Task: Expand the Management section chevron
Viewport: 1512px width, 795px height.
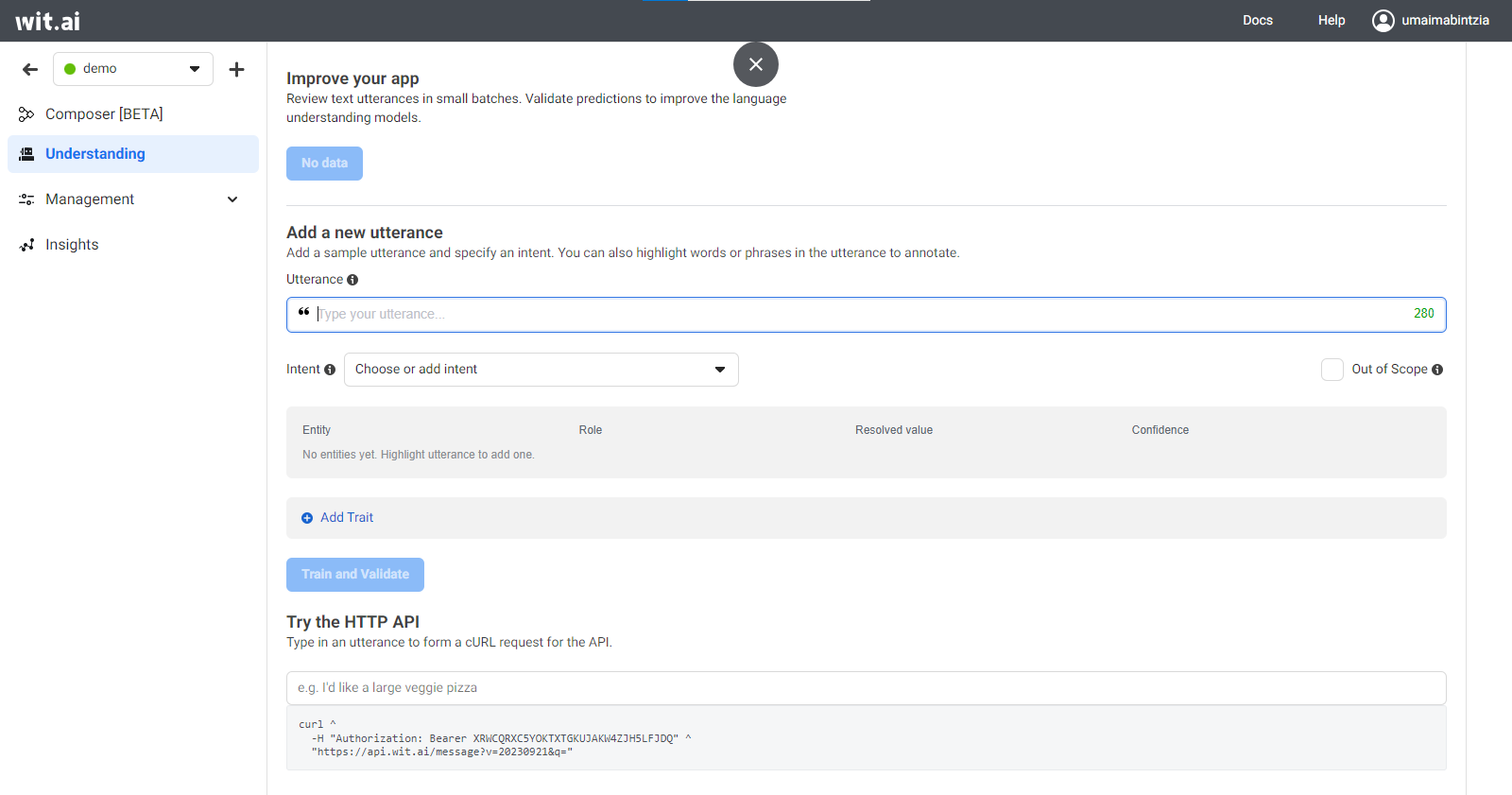Action: click(232, 199)
